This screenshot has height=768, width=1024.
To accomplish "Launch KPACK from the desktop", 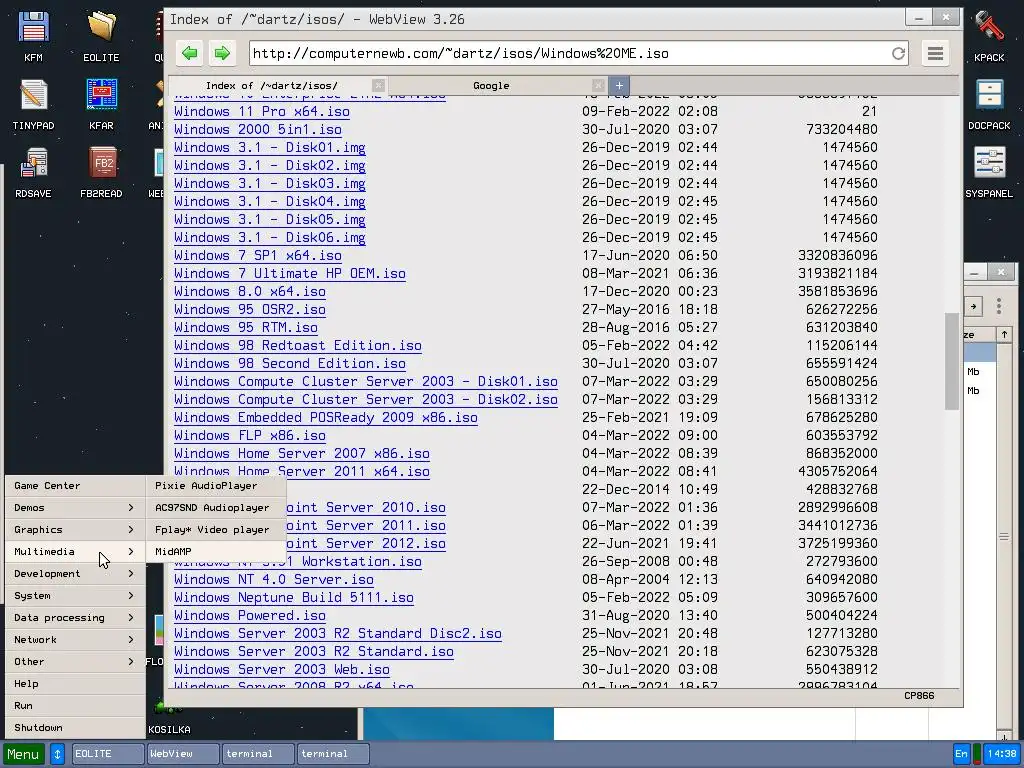I will point(989,37).
